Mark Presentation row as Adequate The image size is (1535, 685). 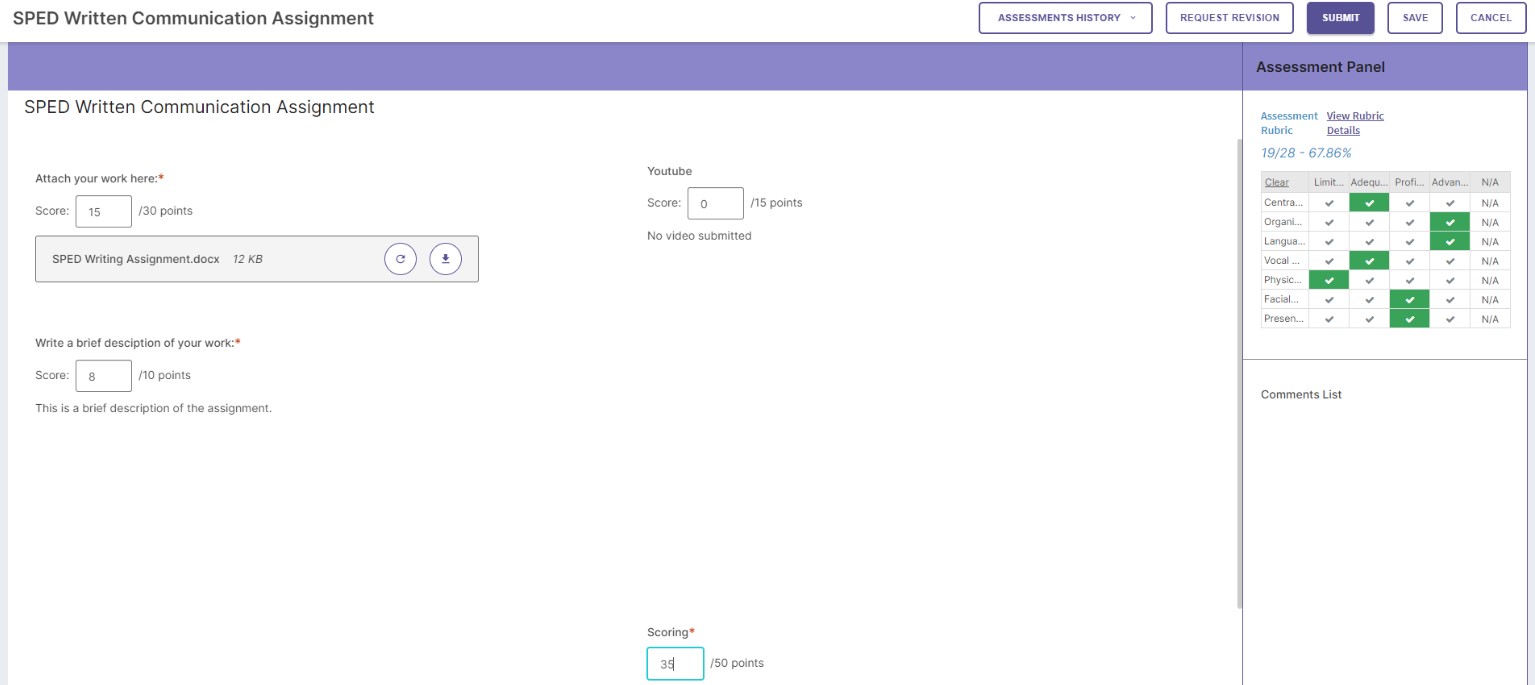[x=1369, y=319]
